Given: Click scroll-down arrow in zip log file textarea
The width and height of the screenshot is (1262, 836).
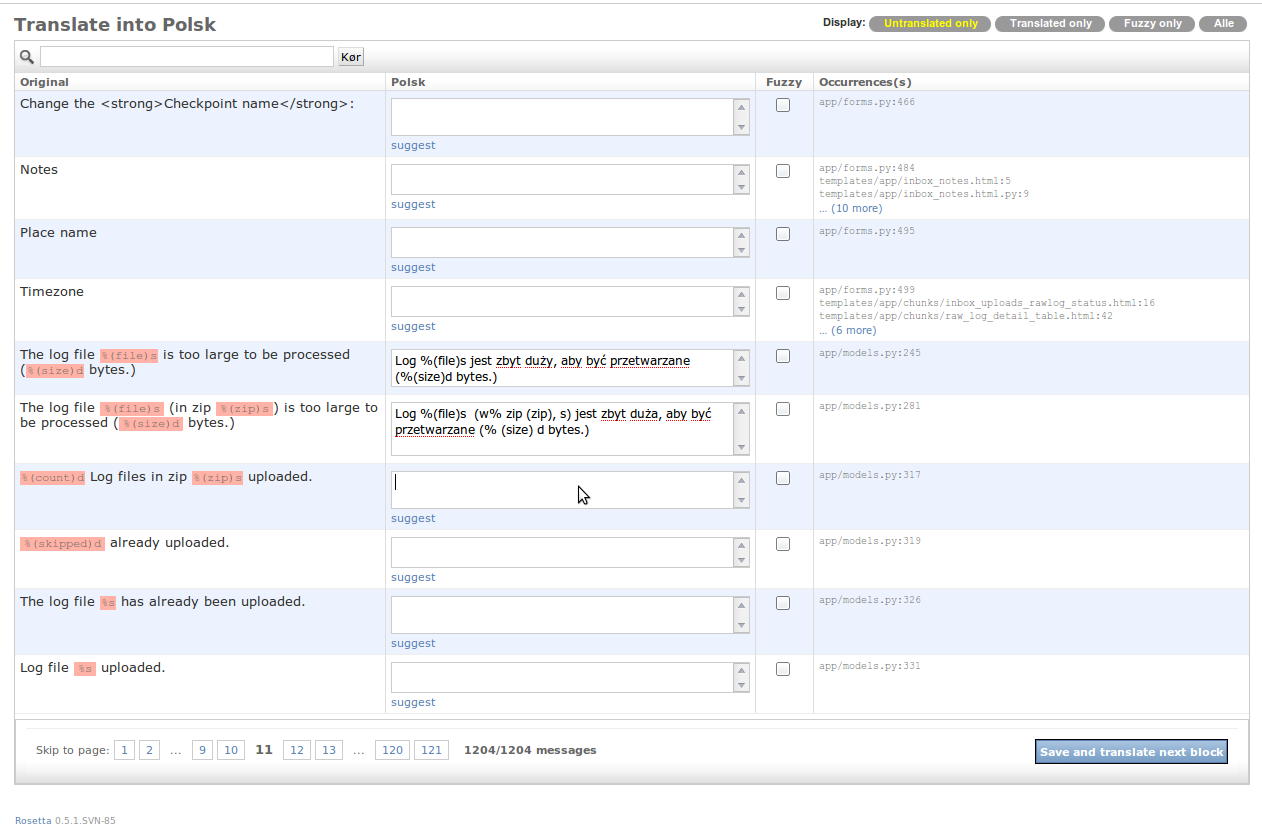Looking at the screenshot, I should [x=741, y=447].
